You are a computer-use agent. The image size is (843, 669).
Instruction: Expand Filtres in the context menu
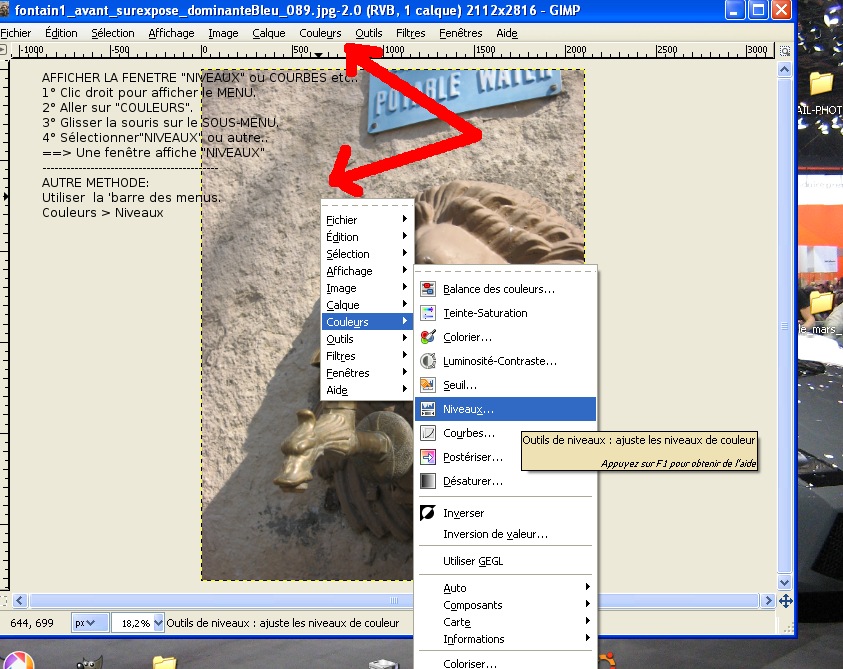click(x=367, y=356)
